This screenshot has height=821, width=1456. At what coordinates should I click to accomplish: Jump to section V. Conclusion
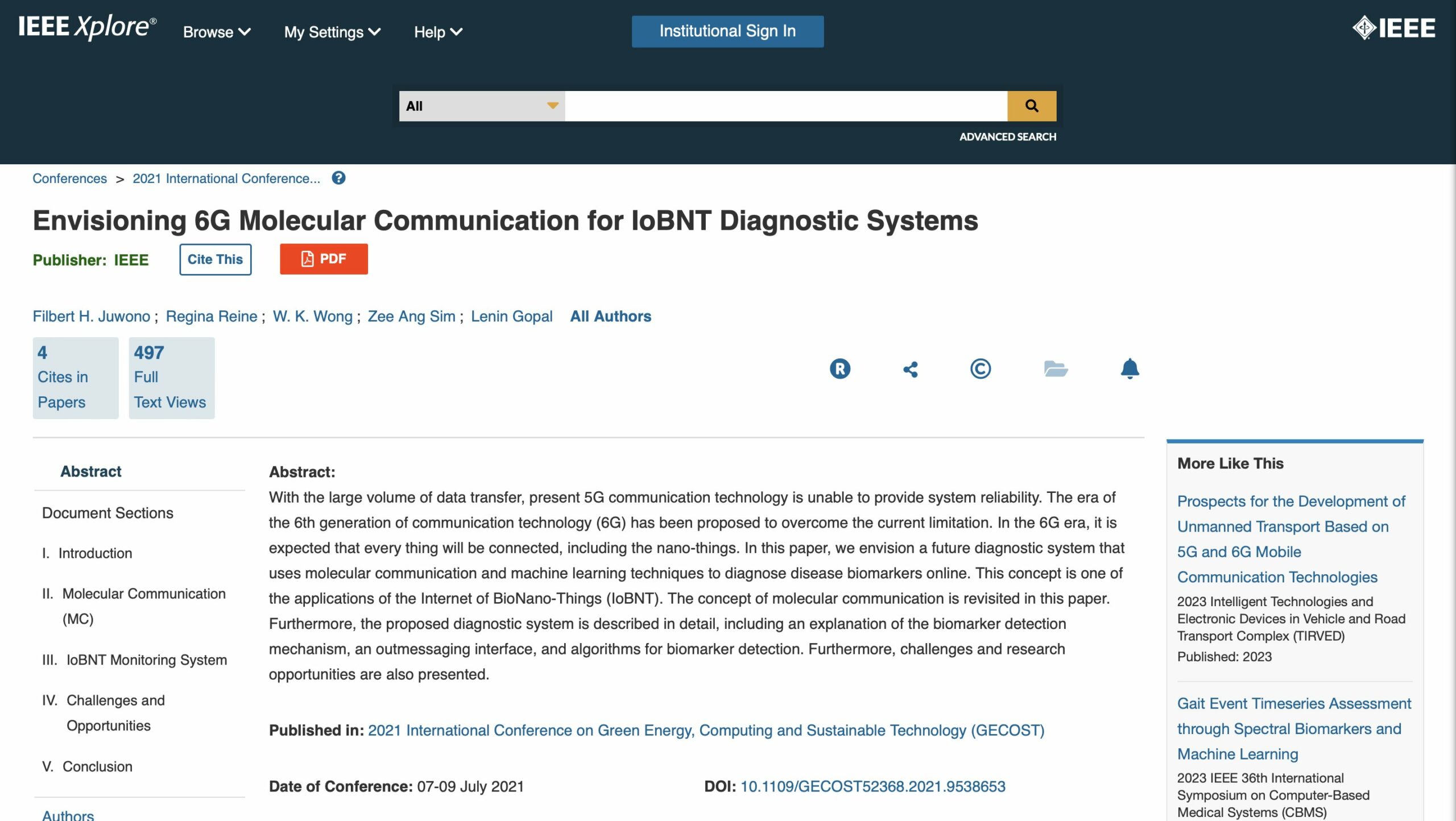coord(88,767)
